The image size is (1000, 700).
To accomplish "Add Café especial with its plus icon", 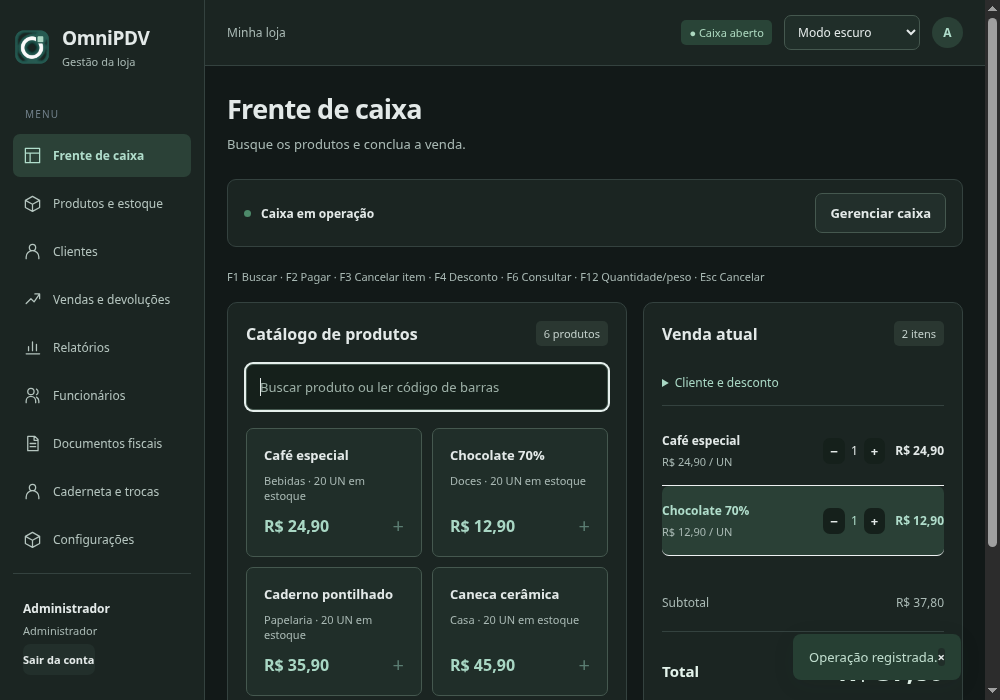I will click(x=398, y=526).
